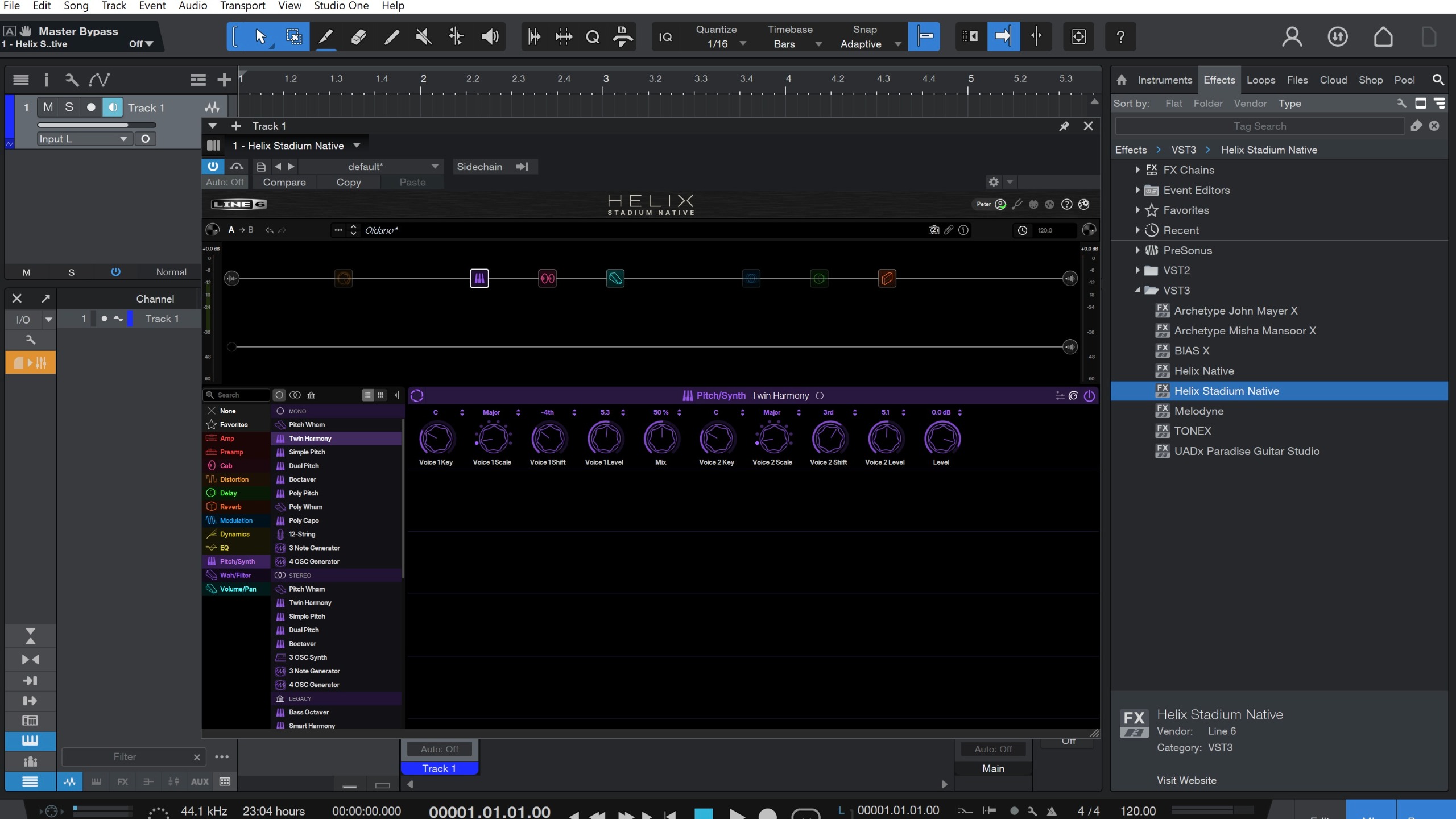Open the question mark help button
This screenshot has height=819, width=1456.
pos(1120,37)
